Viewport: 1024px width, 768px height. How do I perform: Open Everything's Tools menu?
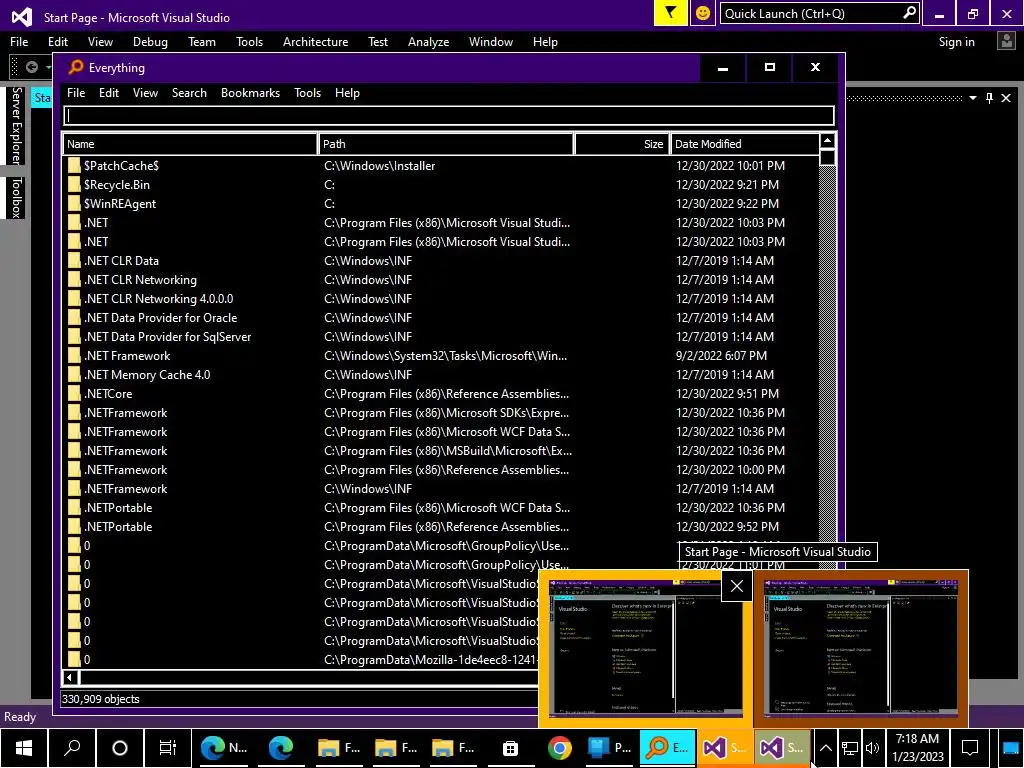[307, 93]
